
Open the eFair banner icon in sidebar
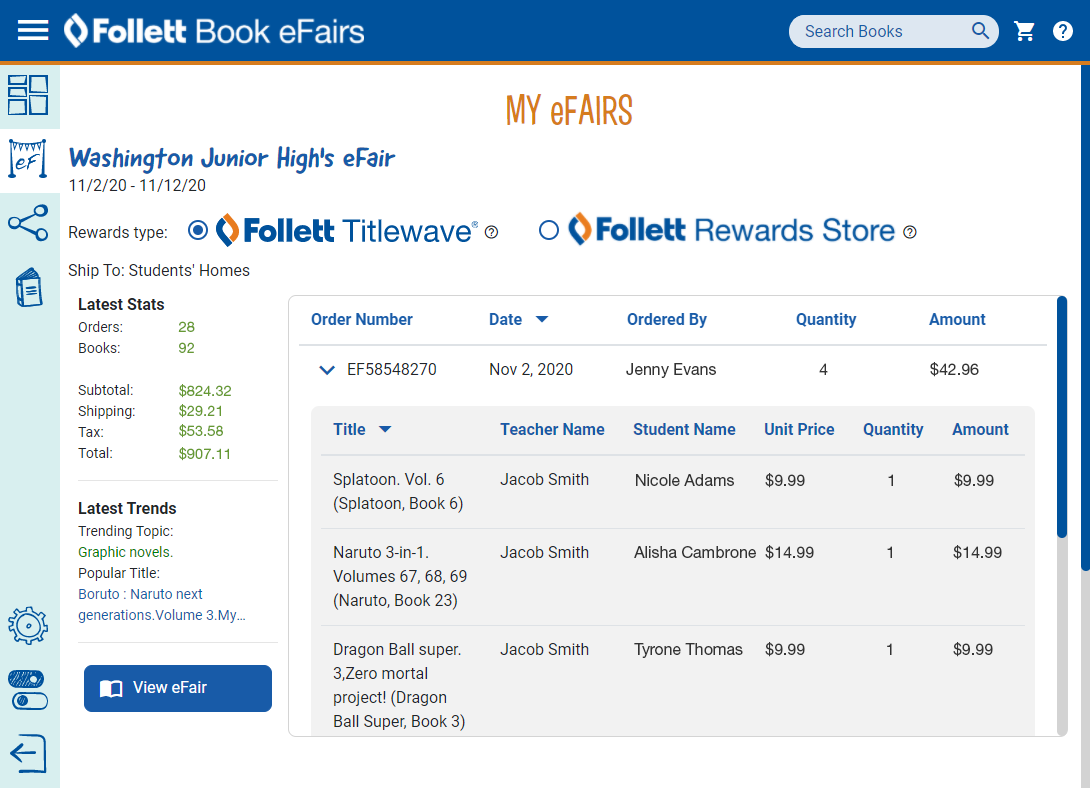[29, 158]
